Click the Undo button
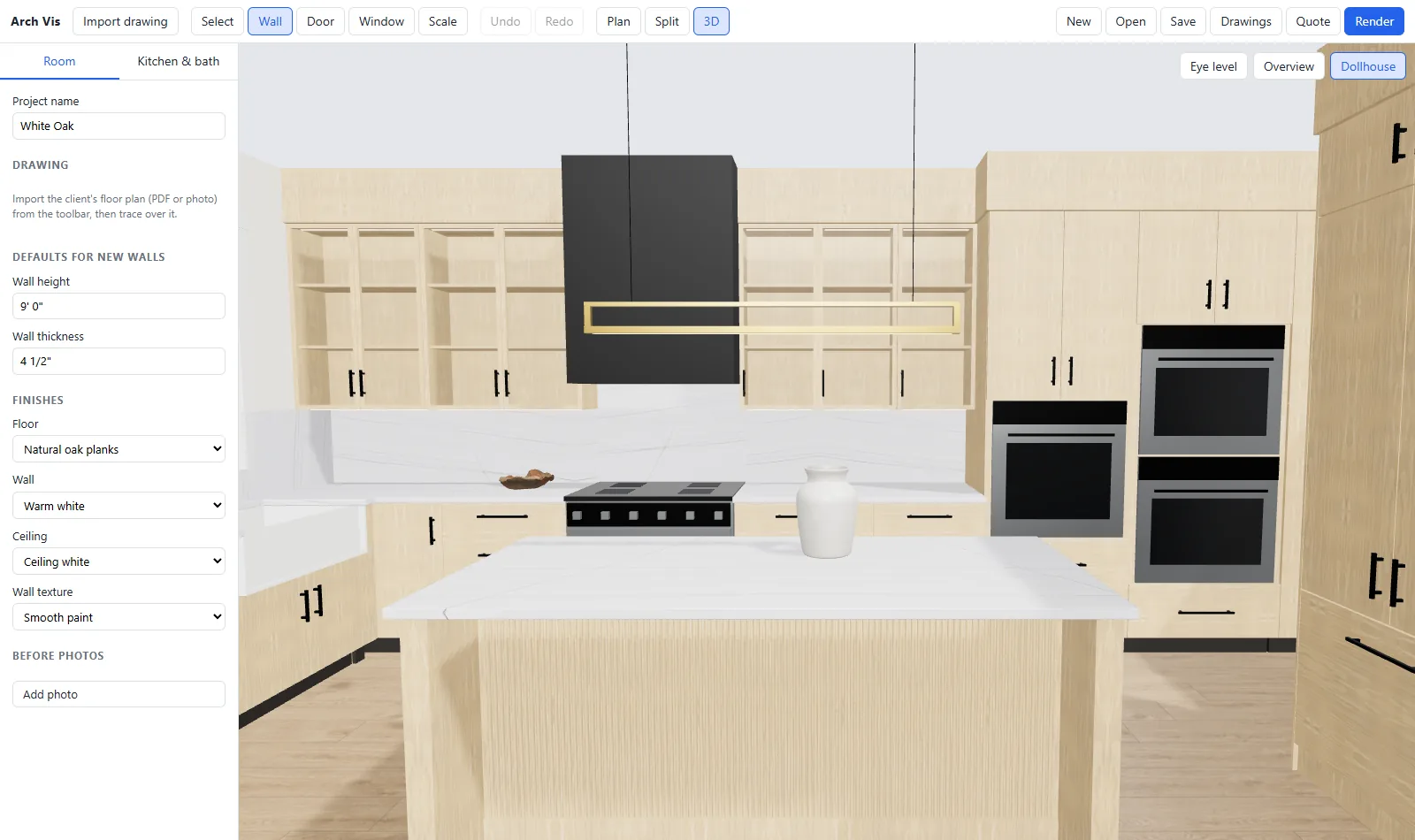The image size is (1415, 840). (506, 21)
